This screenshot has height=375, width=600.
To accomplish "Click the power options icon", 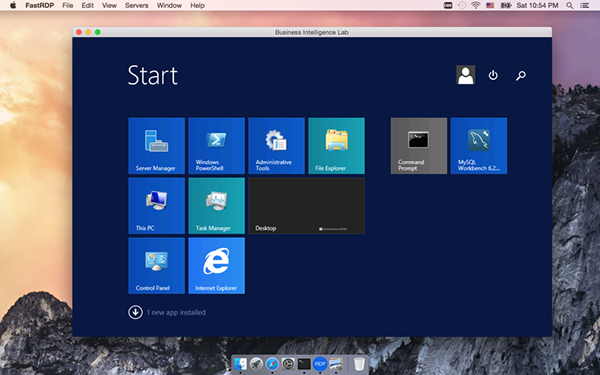I will click(x=493, y=75).
